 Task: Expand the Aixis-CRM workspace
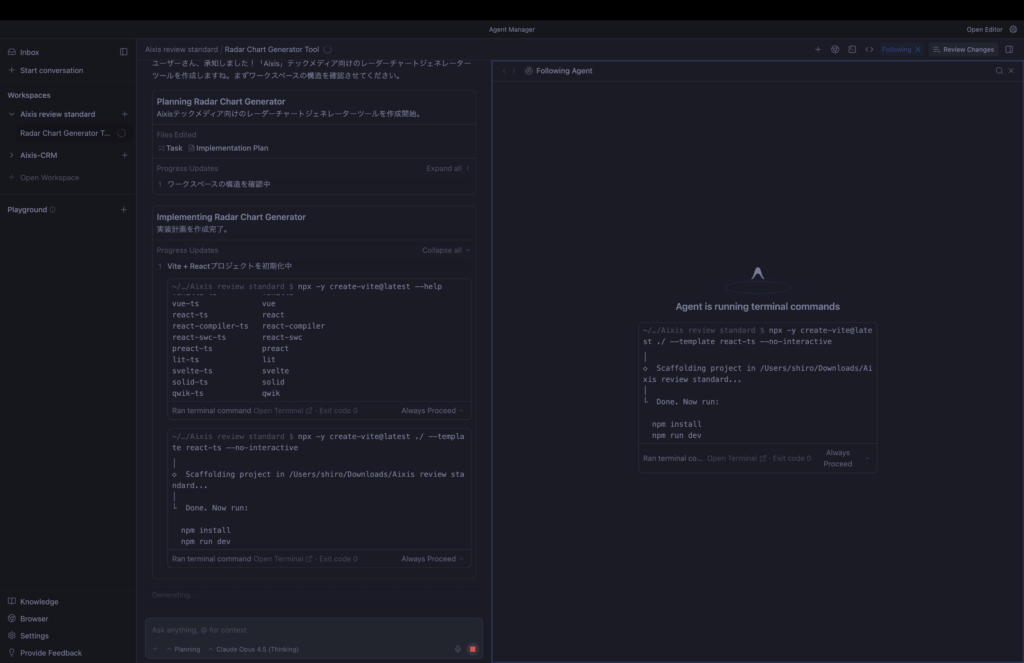tap(11, 155)
